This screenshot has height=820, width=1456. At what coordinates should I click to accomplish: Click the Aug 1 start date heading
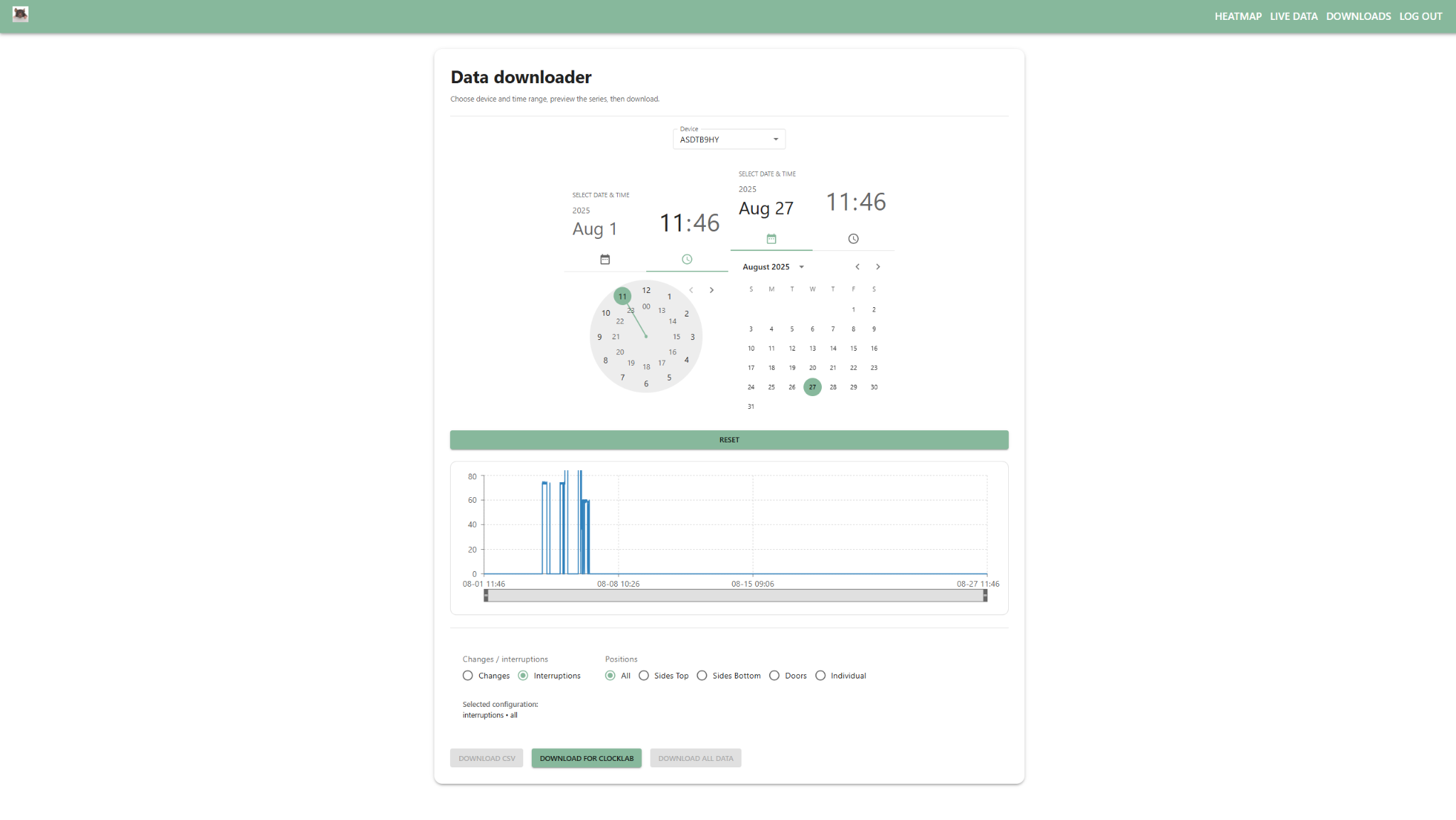point(595,229)
